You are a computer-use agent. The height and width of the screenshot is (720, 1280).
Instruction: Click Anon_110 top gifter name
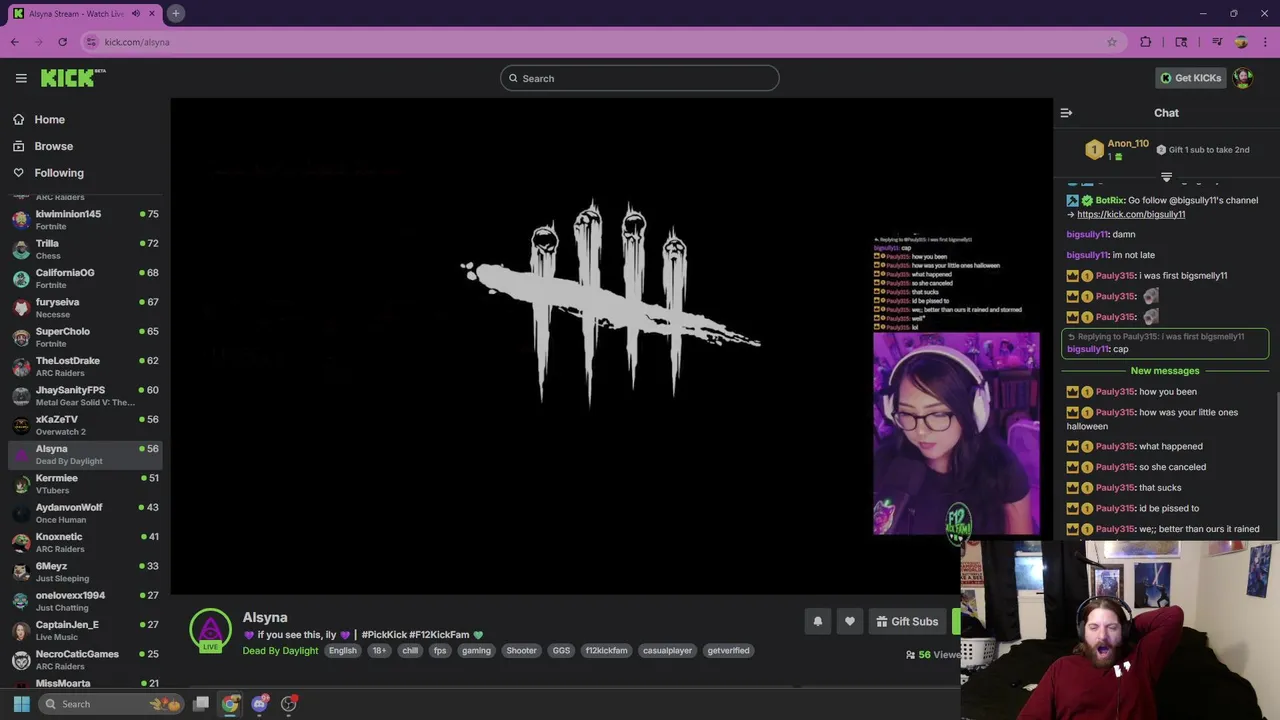pos(1128,144)
